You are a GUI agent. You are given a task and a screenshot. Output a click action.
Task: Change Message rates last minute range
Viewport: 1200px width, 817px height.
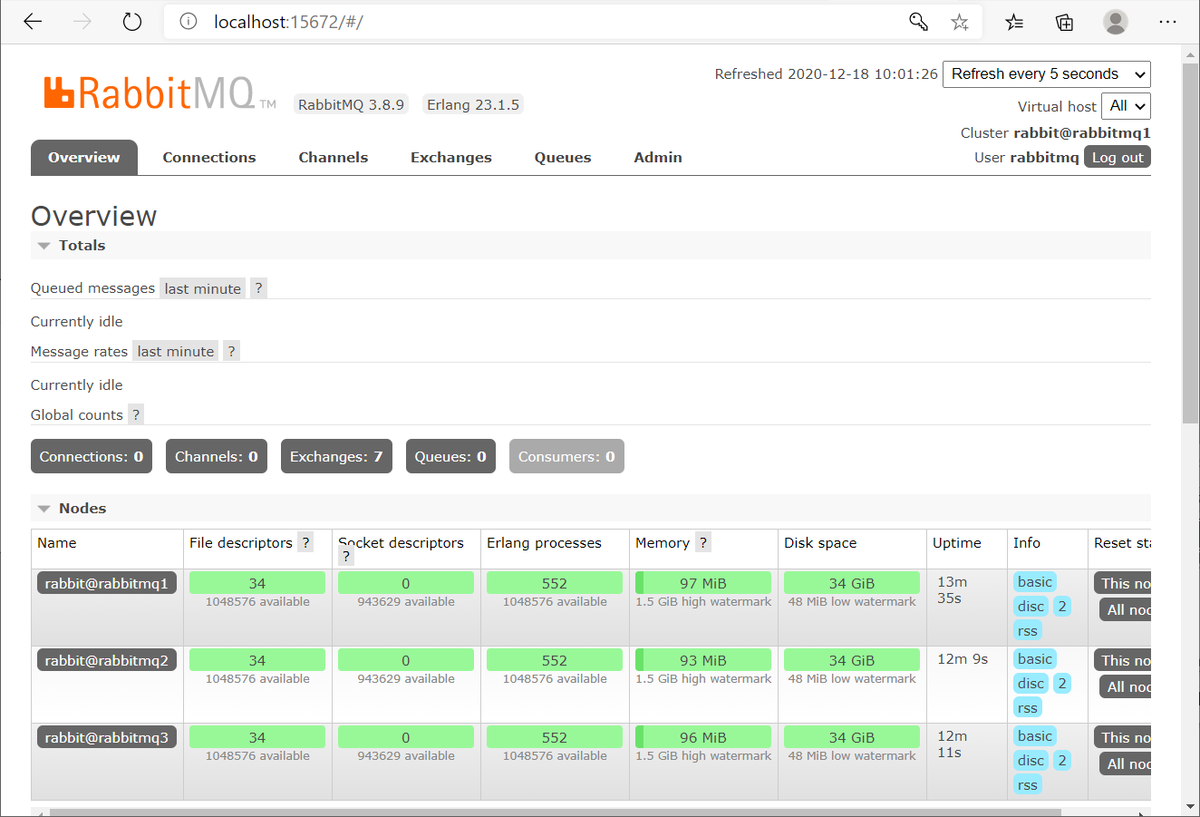176,351
